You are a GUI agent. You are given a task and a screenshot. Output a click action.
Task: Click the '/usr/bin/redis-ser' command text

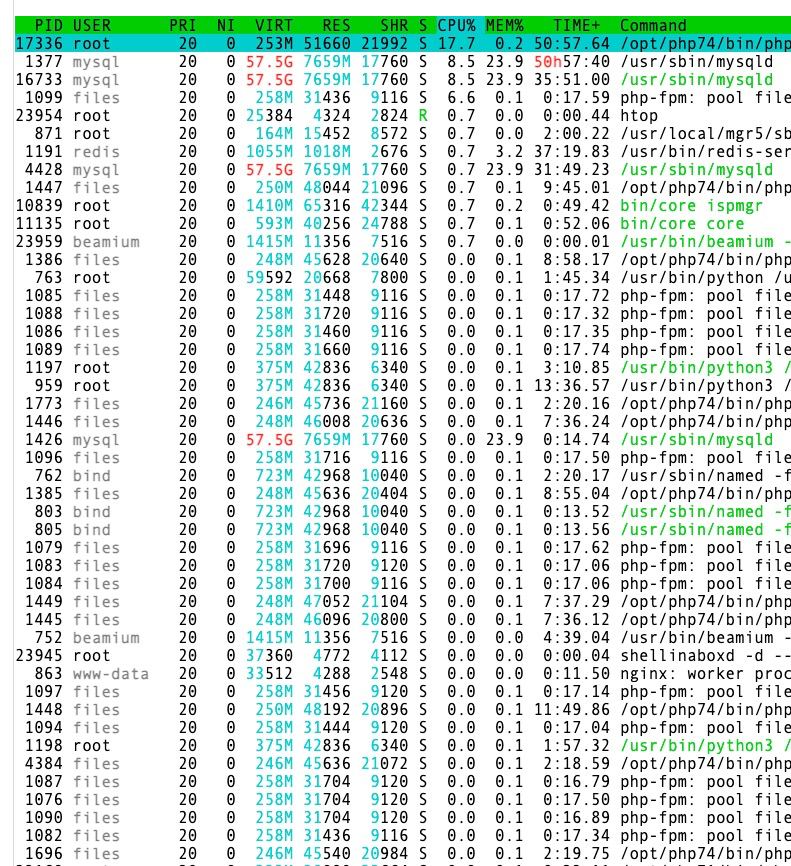tap(705, 151)
